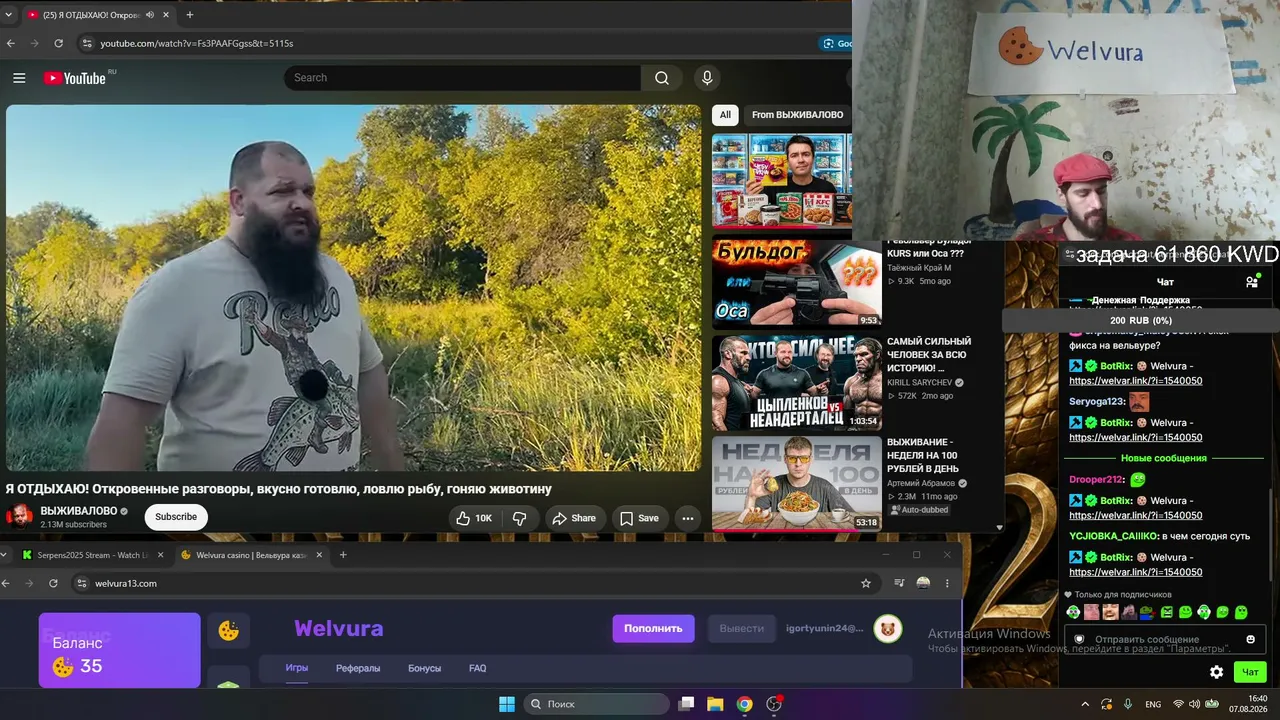The width and height of the screenshot is (1280, 720).
Task: Start YouTube voice search with the microphone
Action: coord(707,78)
